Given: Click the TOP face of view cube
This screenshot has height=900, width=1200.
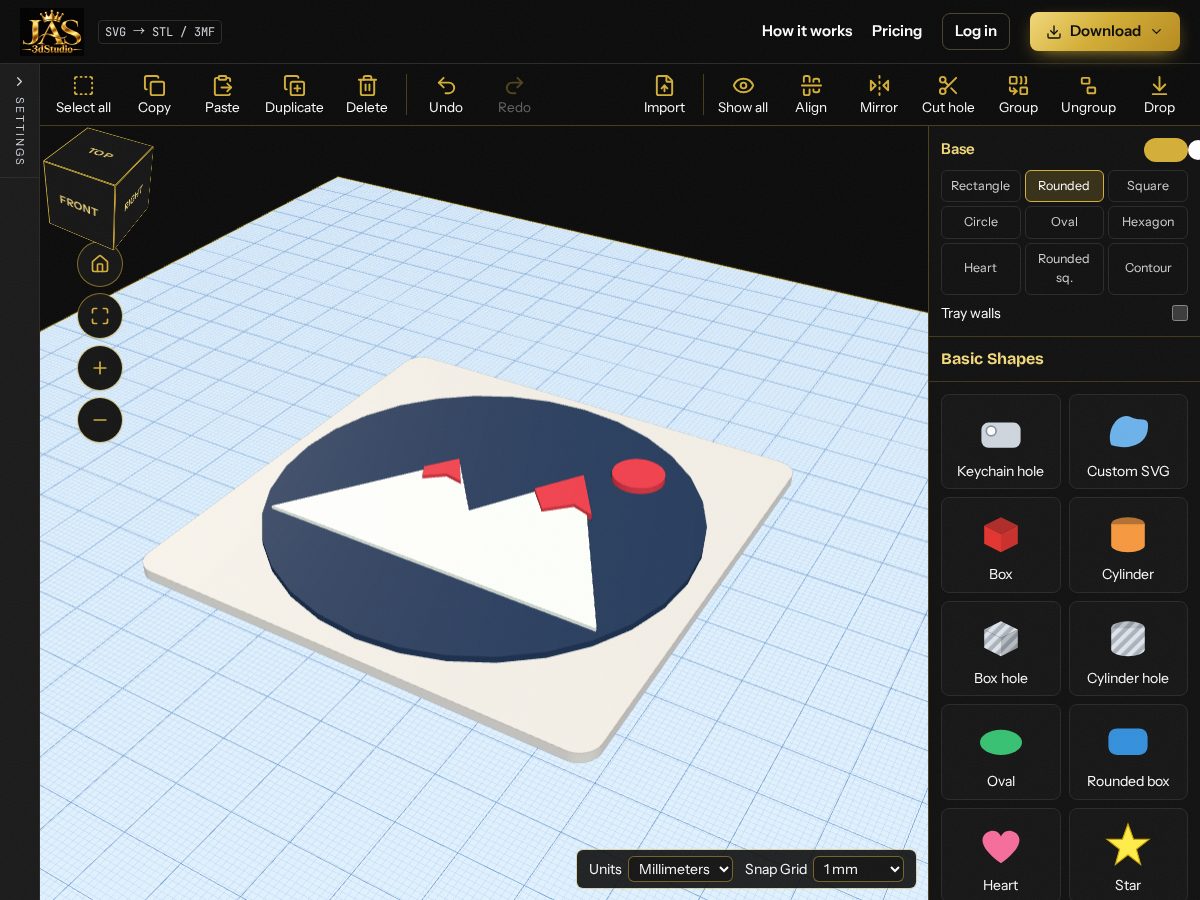Looking at the screenshot, I should pyautogui.click(x=101, y=153).
